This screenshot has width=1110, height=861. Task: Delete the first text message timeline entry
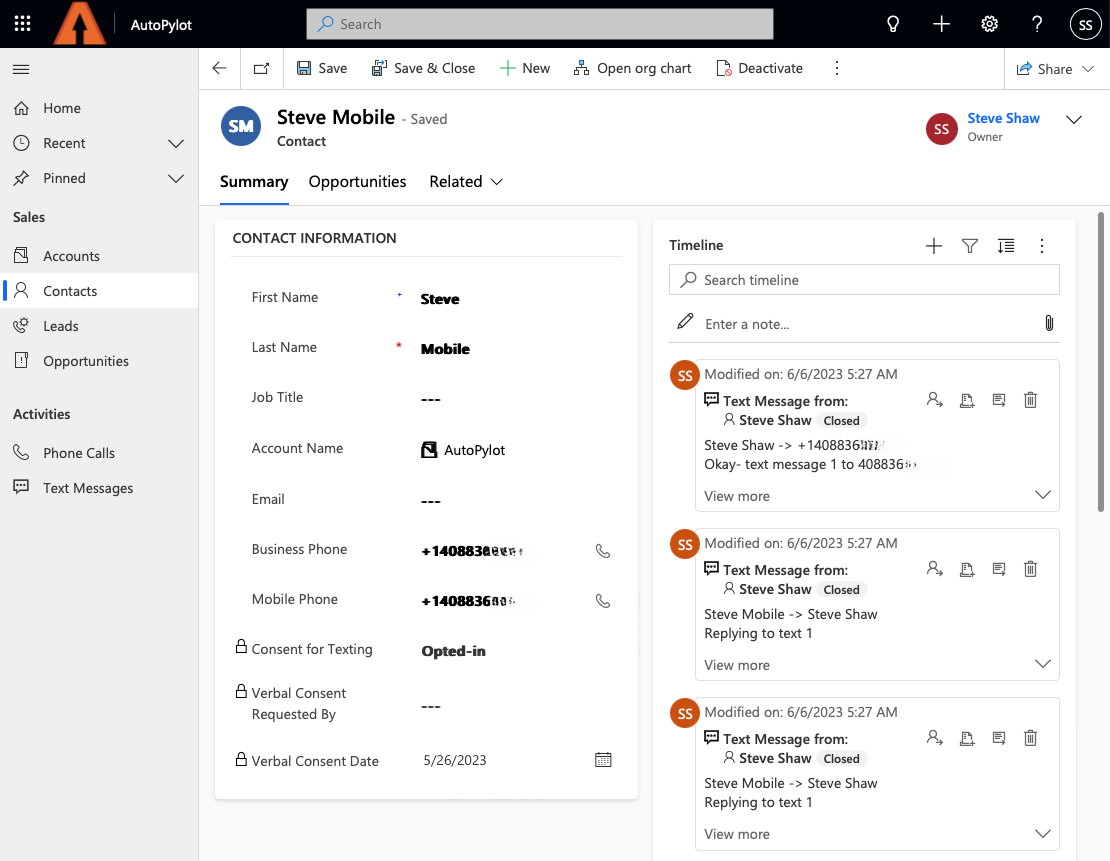pyautogui.click(x=1030, y=400)
